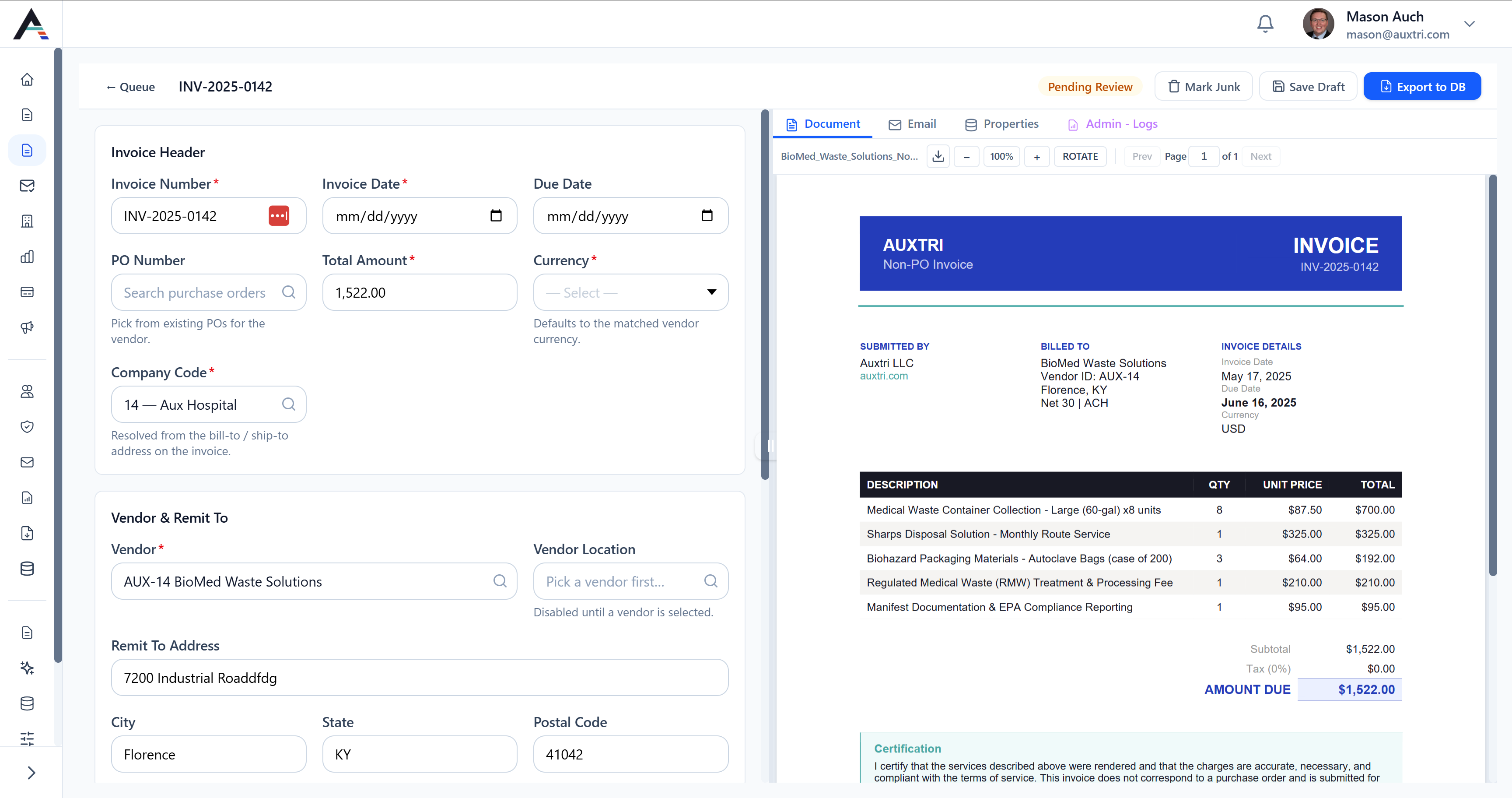Download the BioMed_Waste_Solutions document
This screenshot has height=798, width=1512.
tap(938, 156)
